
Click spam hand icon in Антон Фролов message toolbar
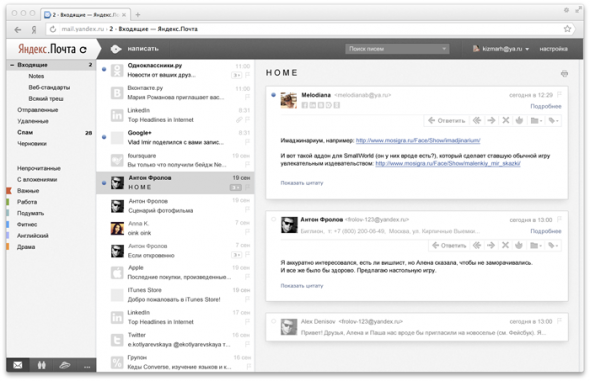pyautogui.click(x=519, y=245)
